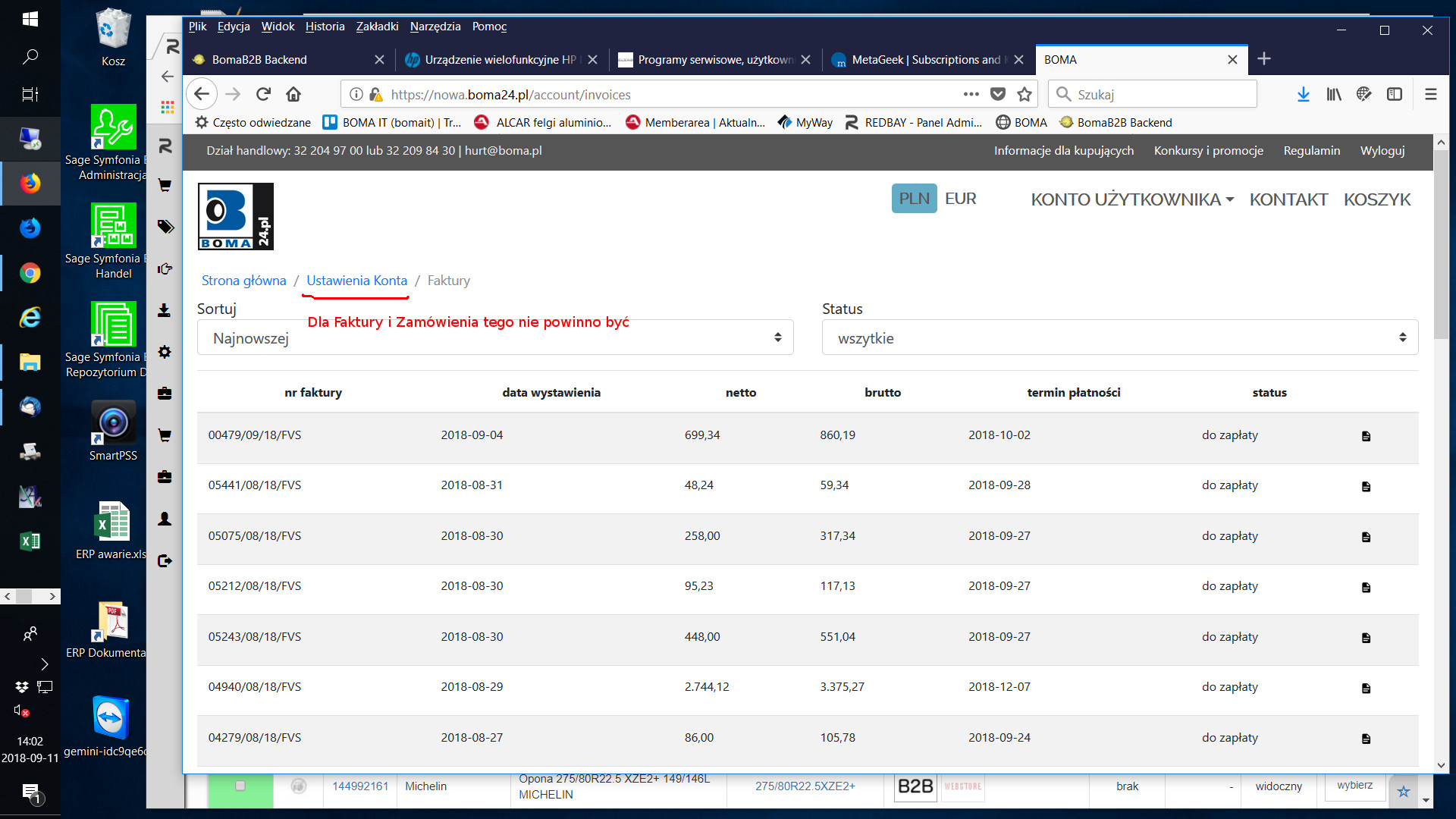Open the Status wszystkie dropdown
The image size is (1456, 819).
tap(1119, 338)
